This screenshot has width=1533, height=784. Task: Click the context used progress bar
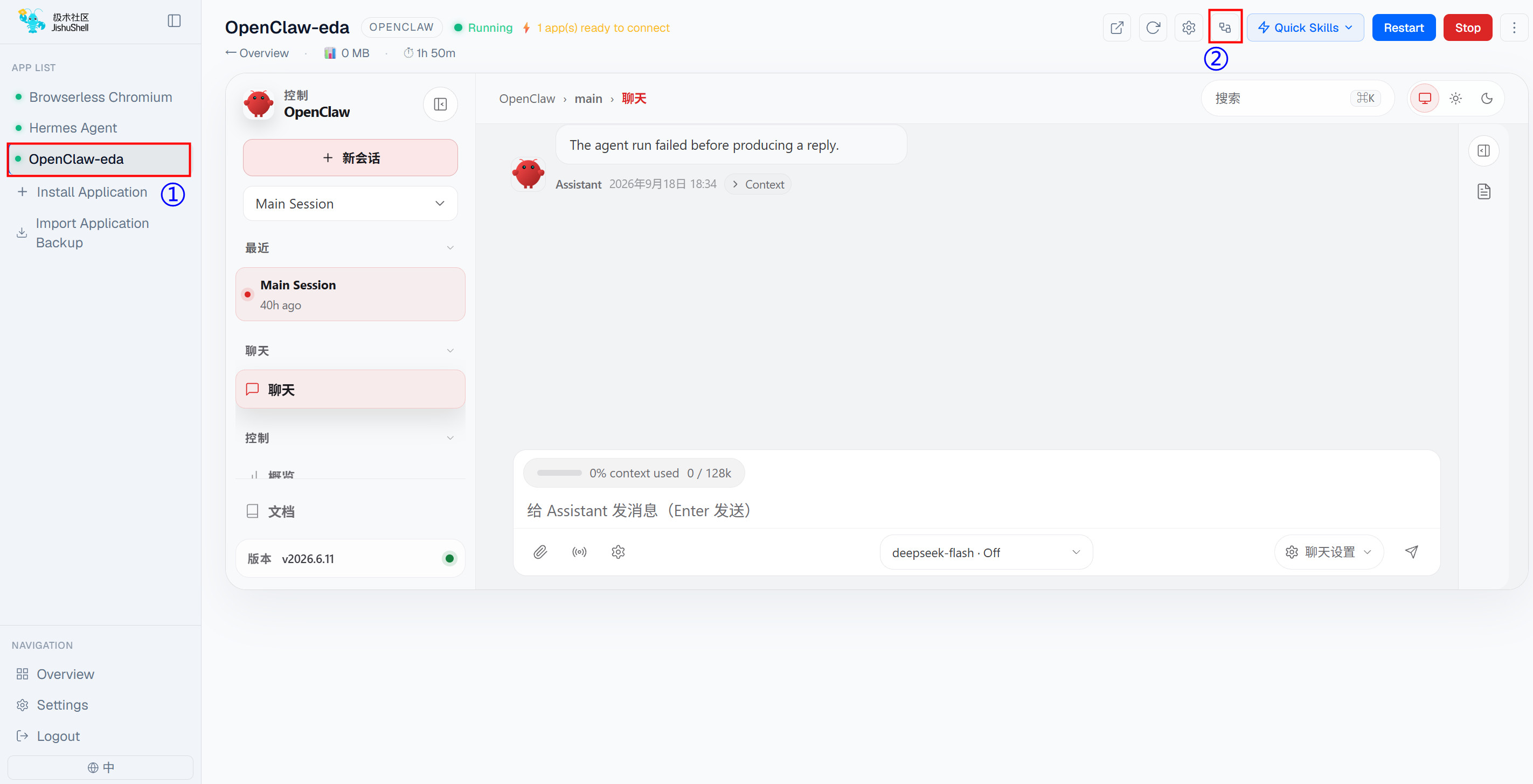pos(633,473)
